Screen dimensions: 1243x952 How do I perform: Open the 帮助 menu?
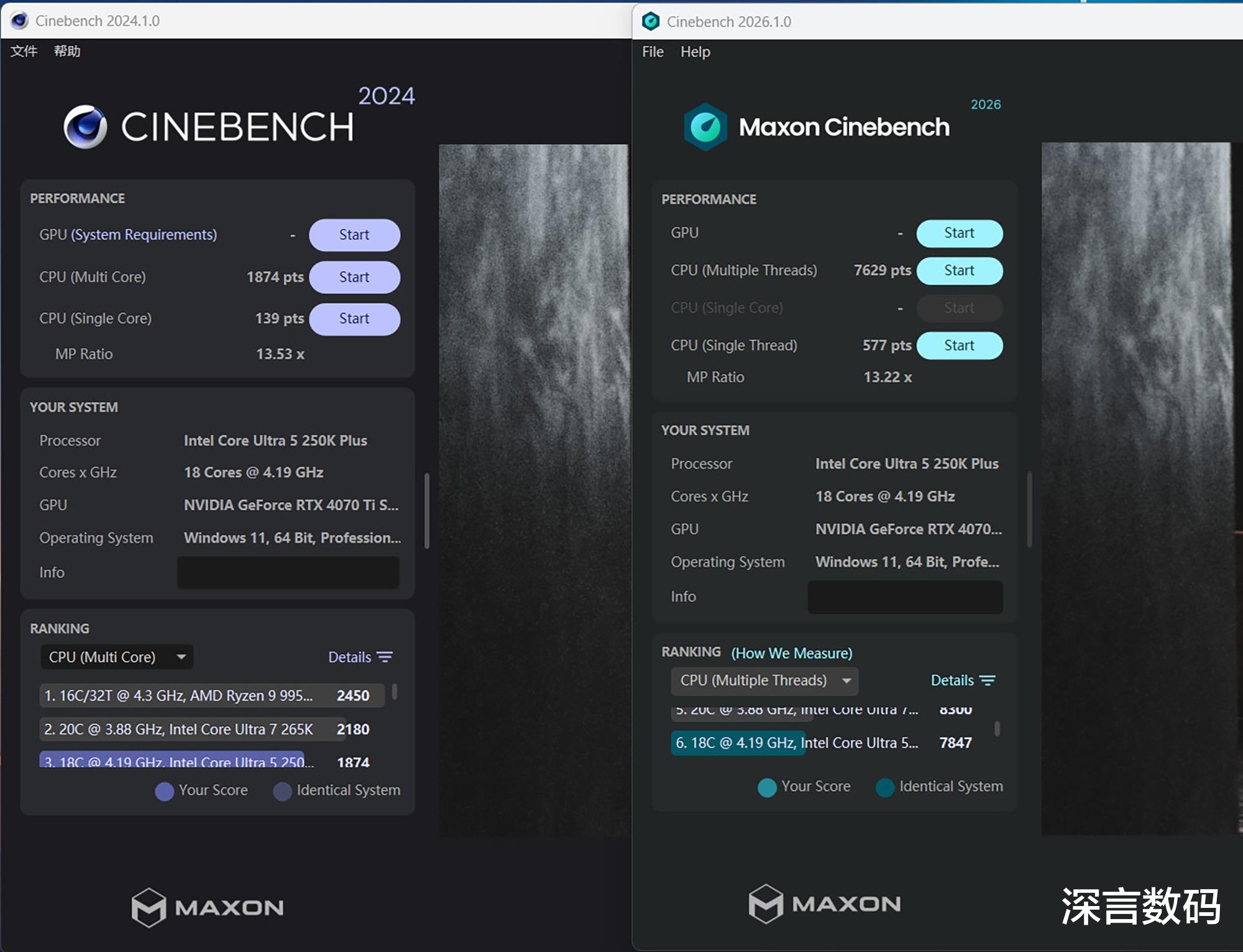(67, 51)
